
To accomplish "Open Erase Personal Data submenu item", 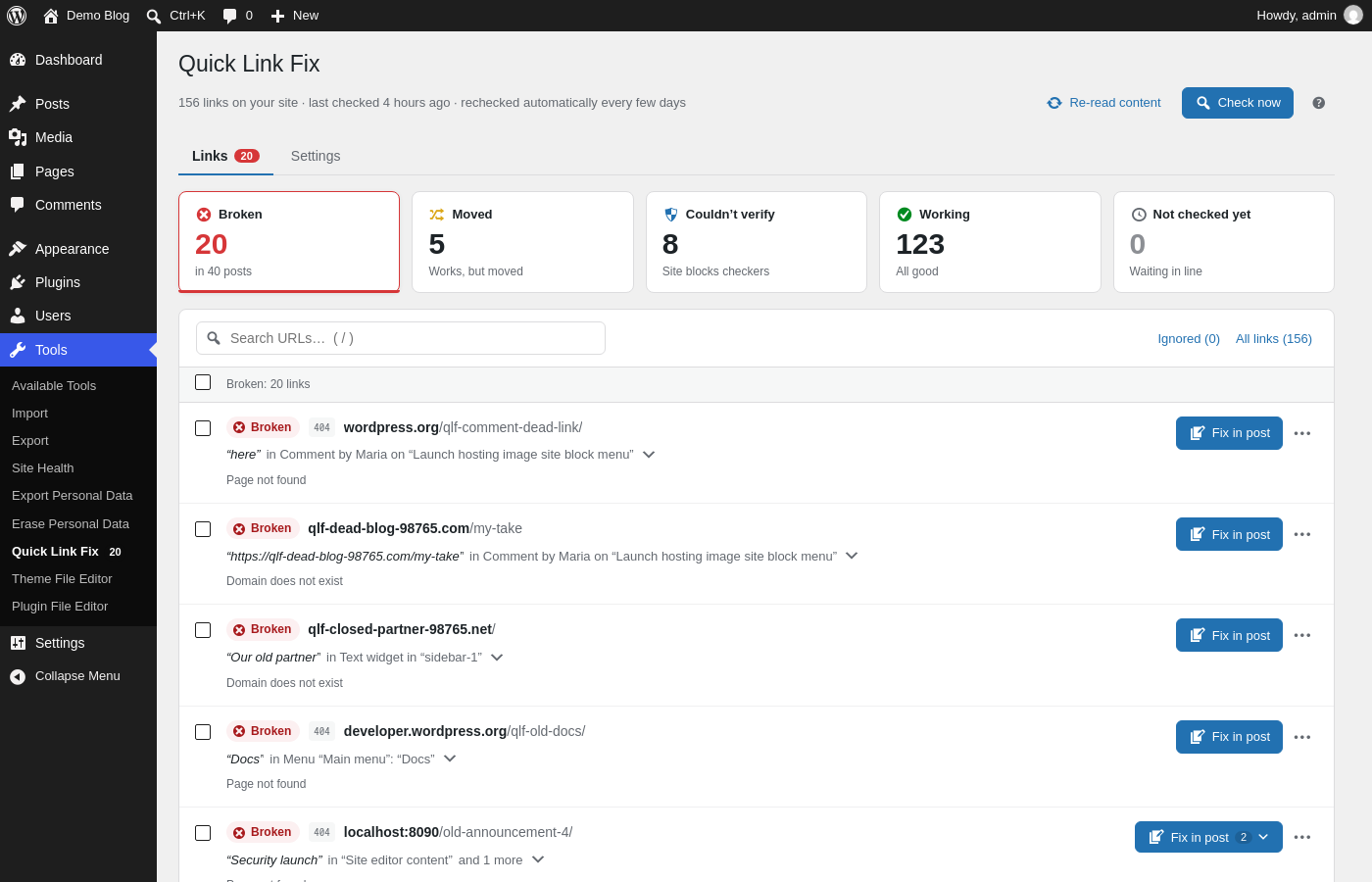I will [x=71, y=524].
